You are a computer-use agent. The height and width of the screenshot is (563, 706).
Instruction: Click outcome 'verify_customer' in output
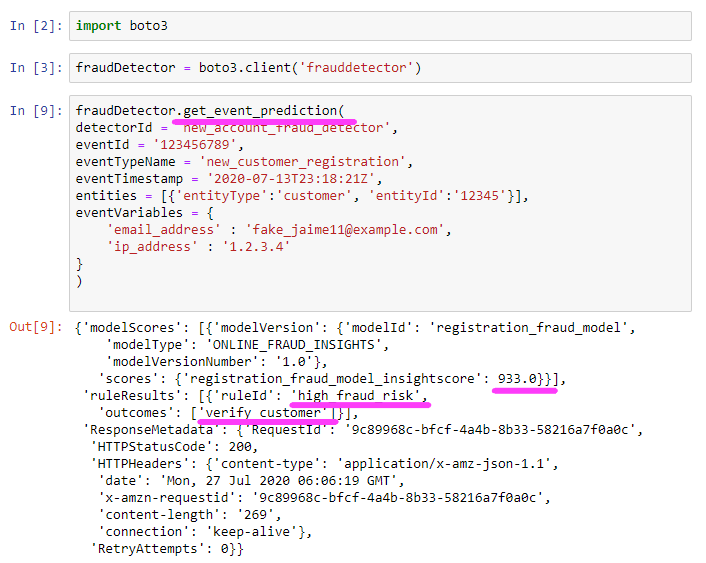pos(263,413)
